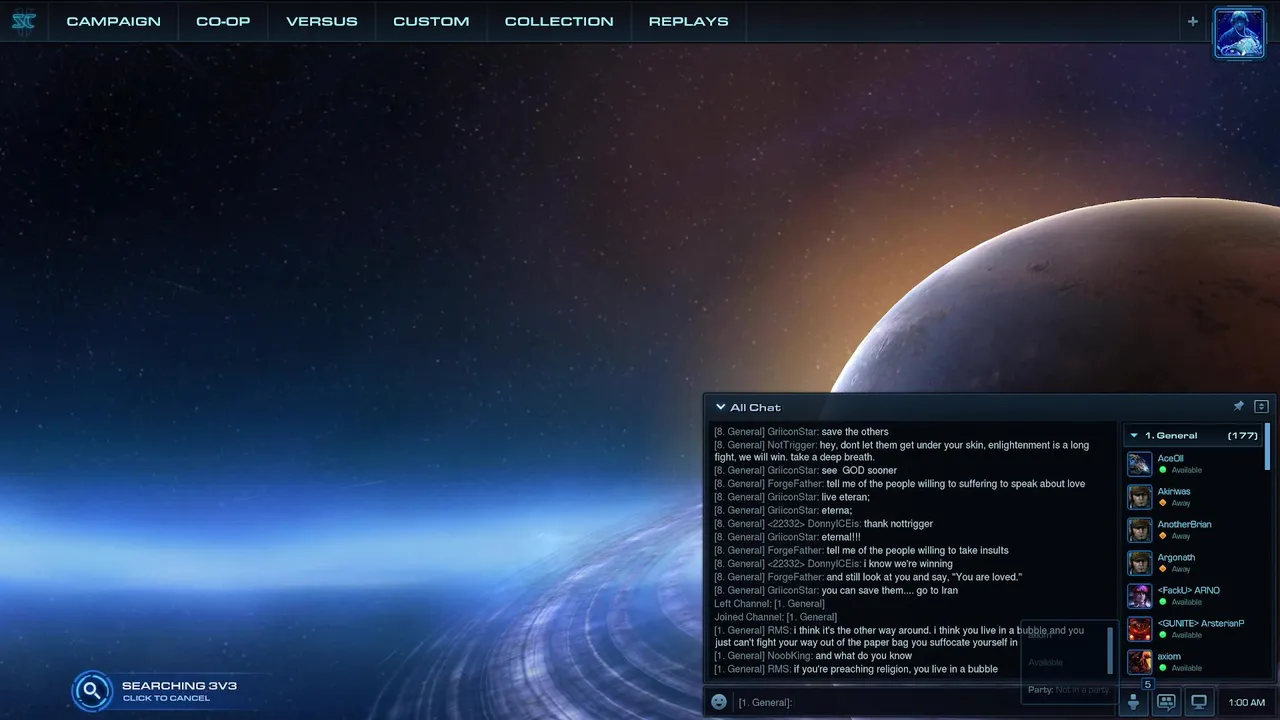The image size is (1280, 720).
Task: Click AceOll's portrait icon
Action: coord(1140,464)
